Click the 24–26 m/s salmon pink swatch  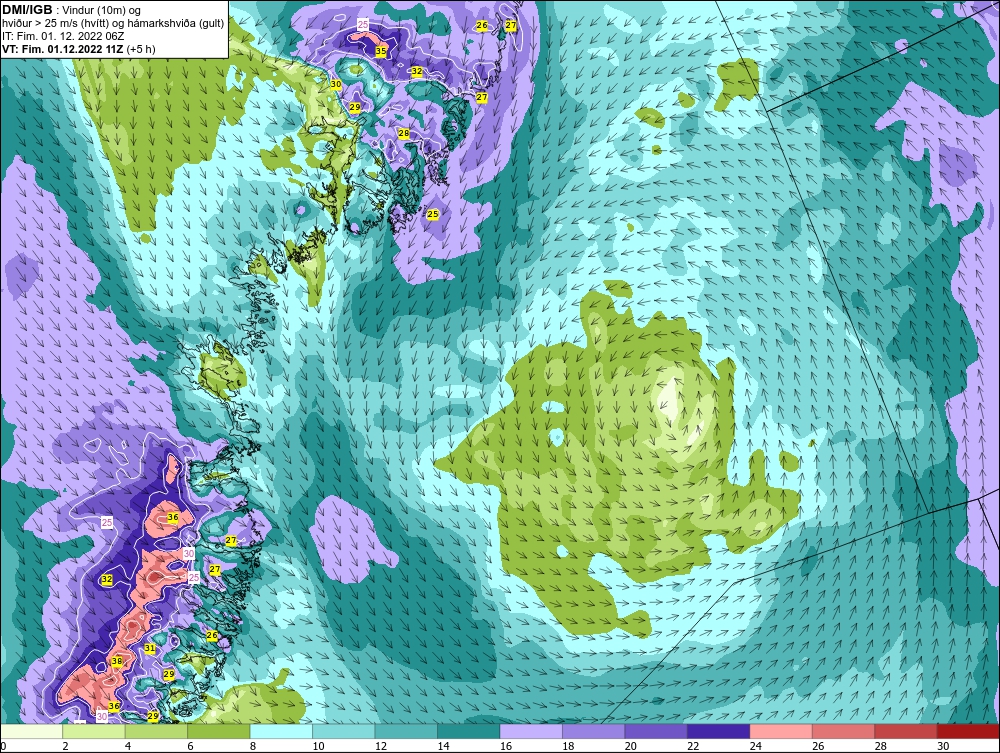point(781,731)
